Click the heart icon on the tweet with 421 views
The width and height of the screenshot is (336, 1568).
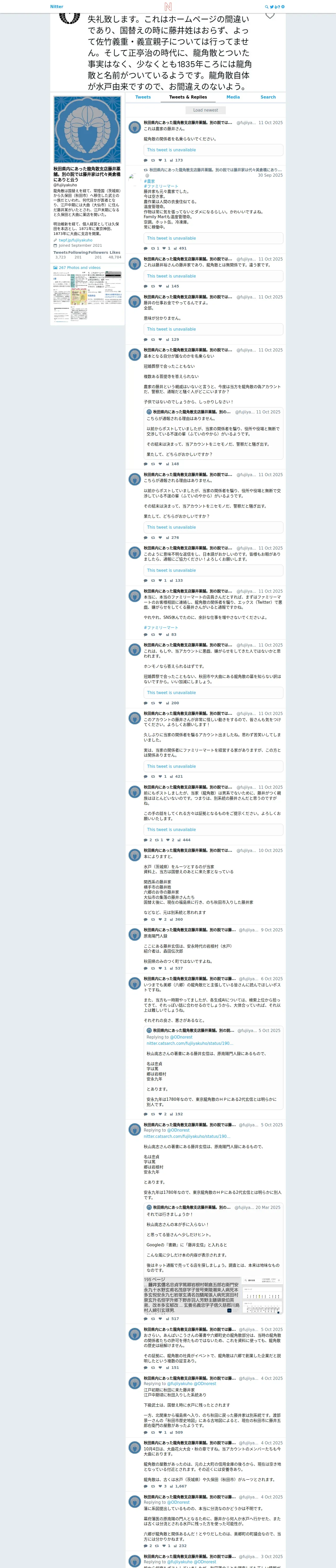click(160, 777)
